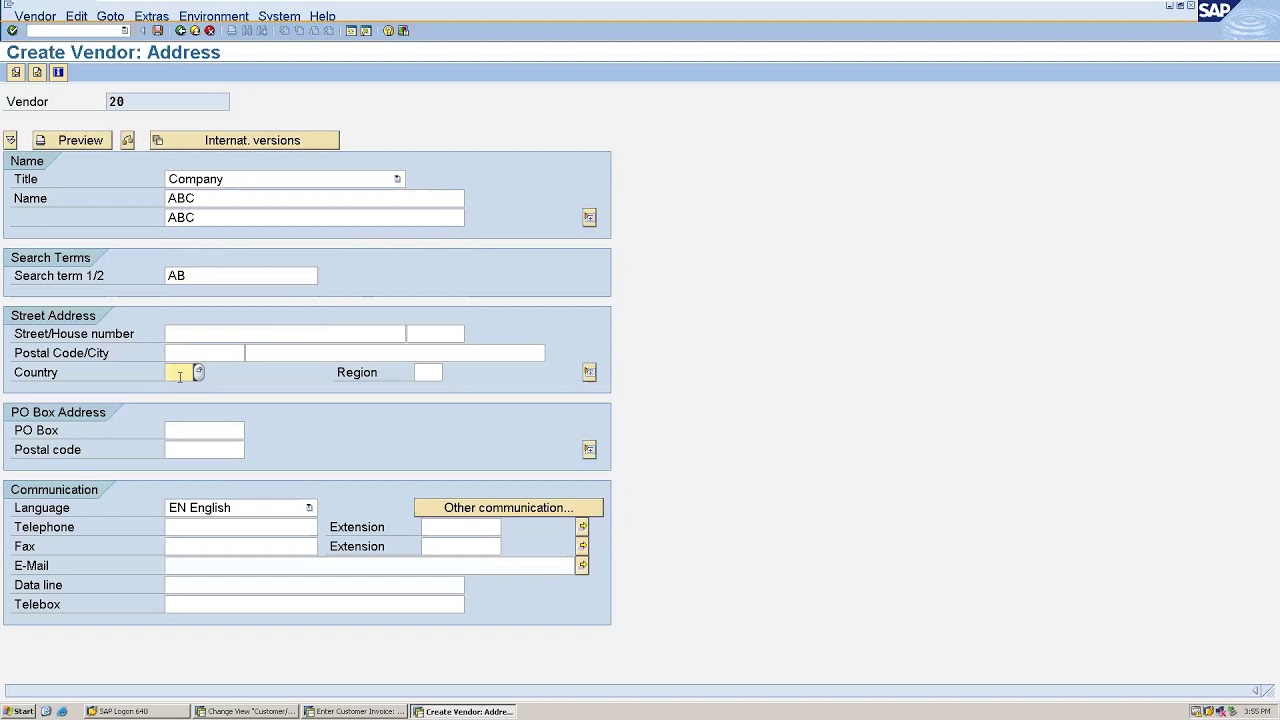Click the Search term field containing AB

pos(241,276)
